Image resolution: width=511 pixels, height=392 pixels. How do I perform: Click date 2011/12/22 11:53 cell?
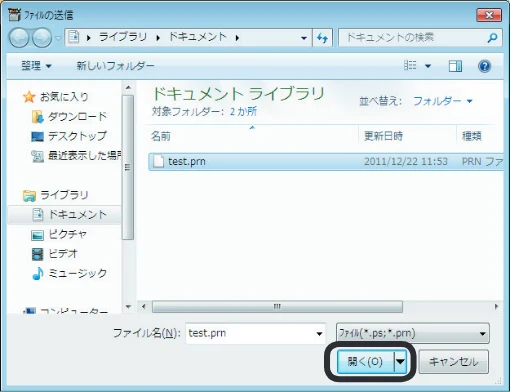pos(406,162)
